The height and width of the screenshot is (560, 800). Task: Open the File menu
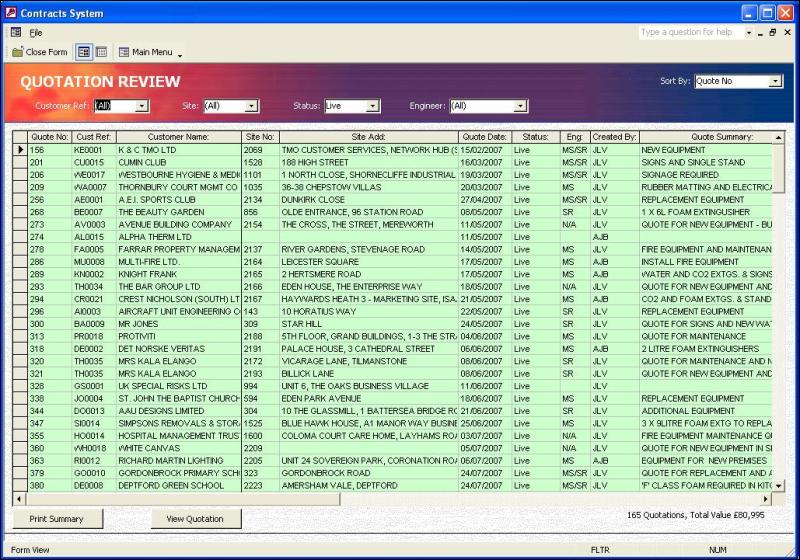pyautogui.click(x=36, y=32)
